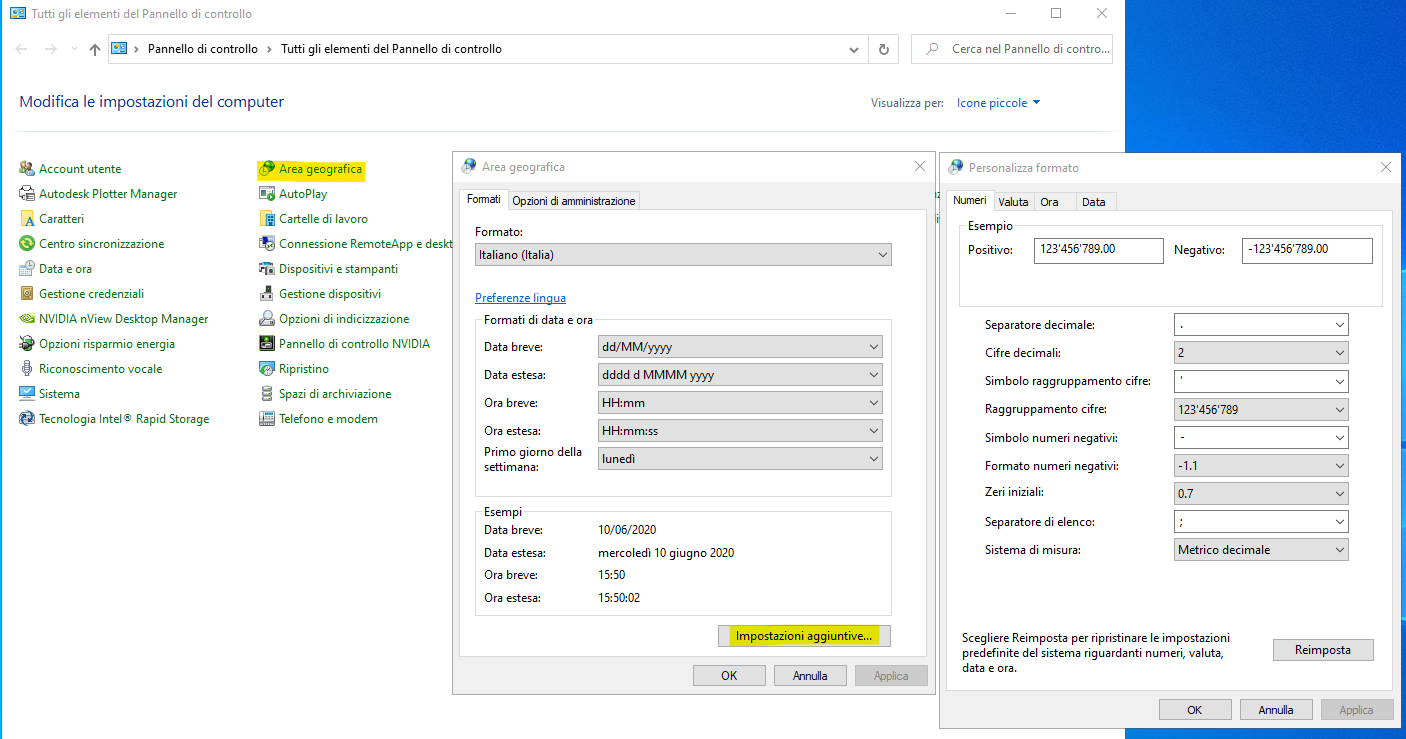Switch to the Valuta tab
Viewport: 1406px width, 739px height.
click(1013, 202)
